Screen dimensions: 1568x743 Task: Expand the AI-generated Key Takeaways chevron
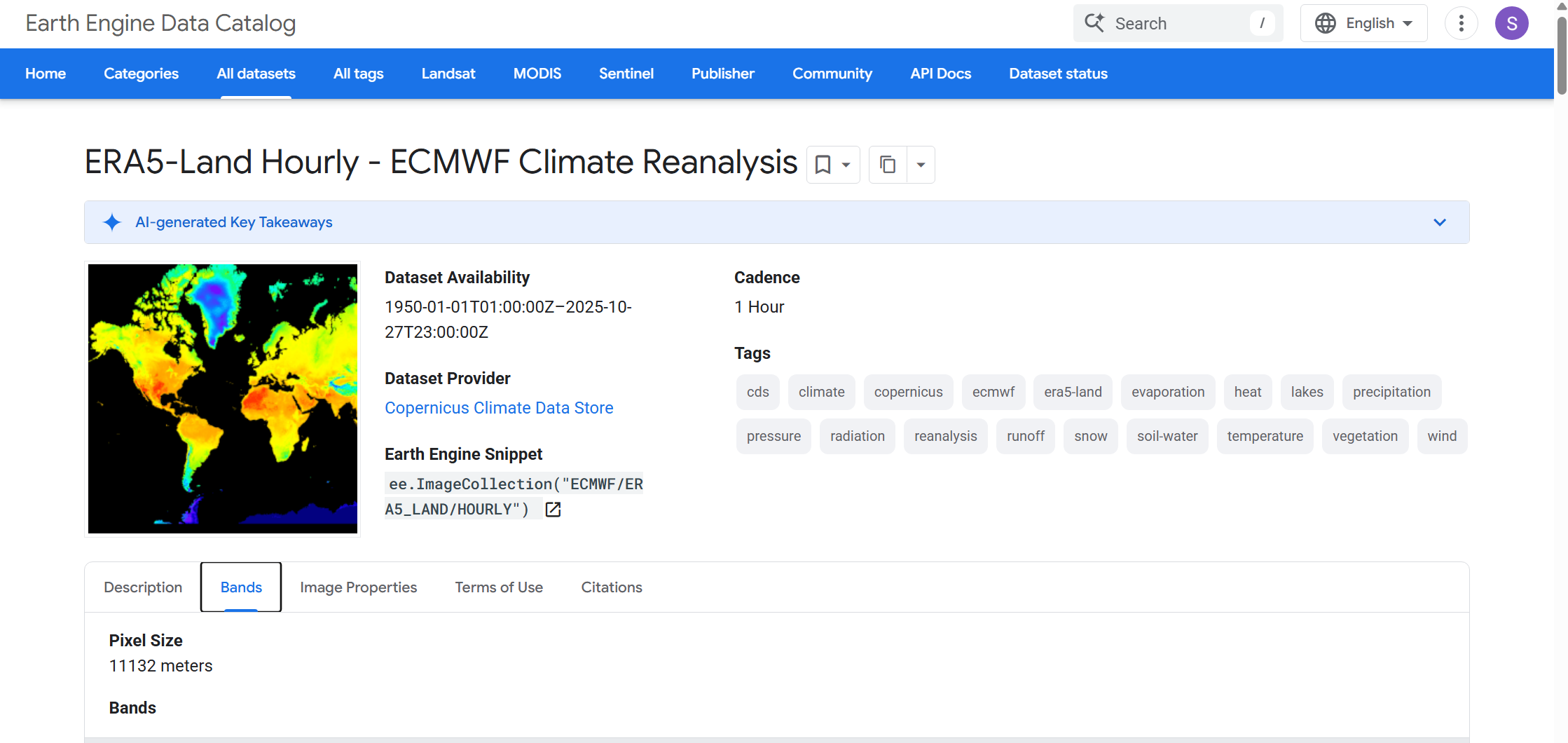[1439, 222]
